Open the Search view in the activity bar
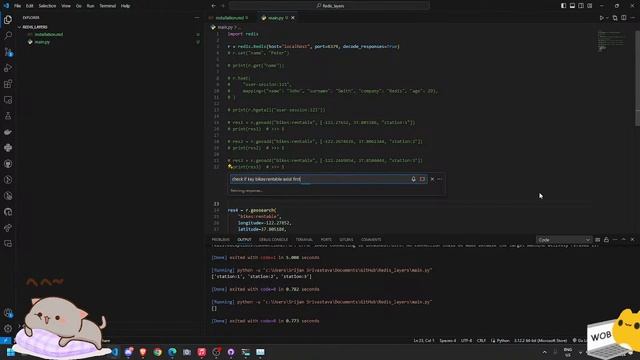 [8, 36]
